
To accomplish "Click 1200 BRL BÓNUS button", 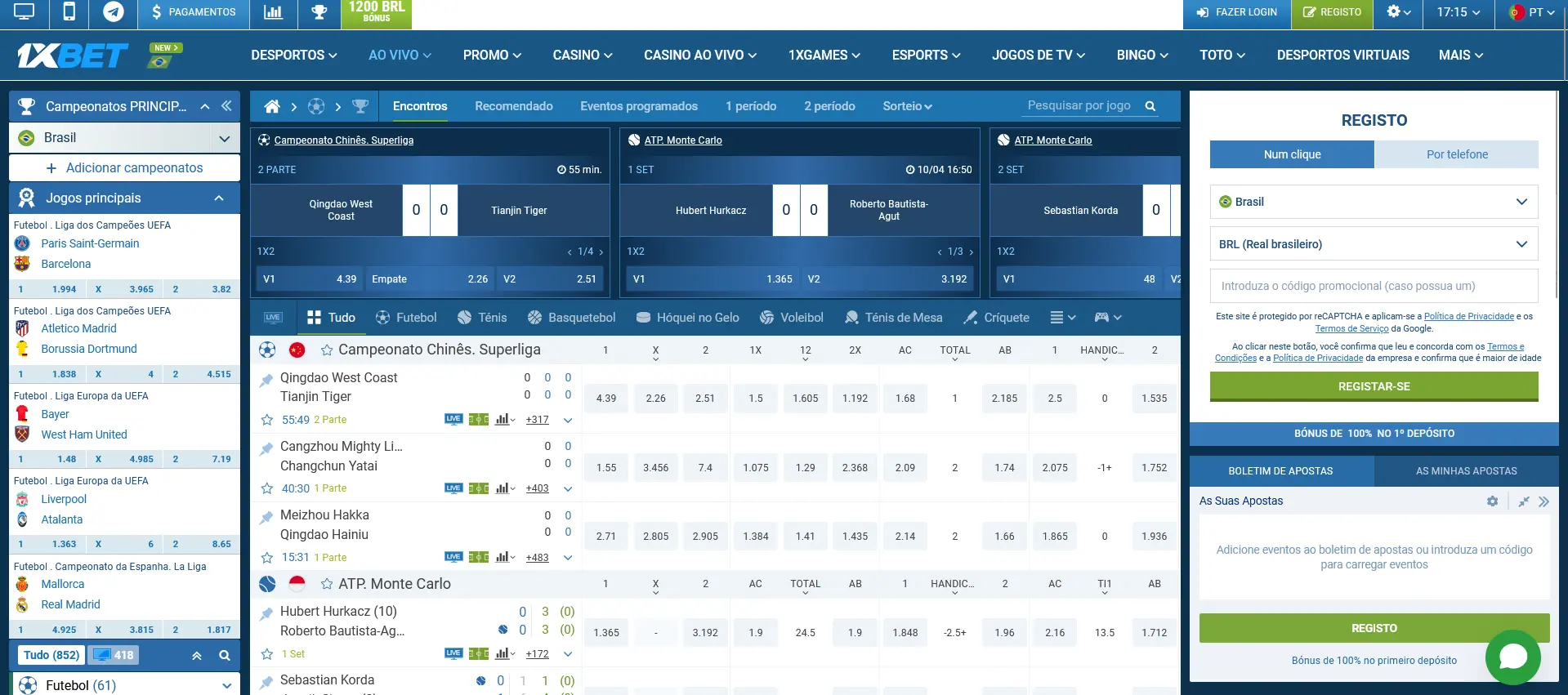I will [x=377, y=12].
